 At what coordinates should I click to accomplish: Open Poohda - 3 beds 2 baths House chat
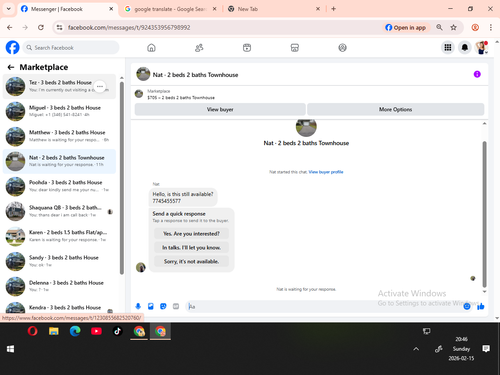point(59,186)
